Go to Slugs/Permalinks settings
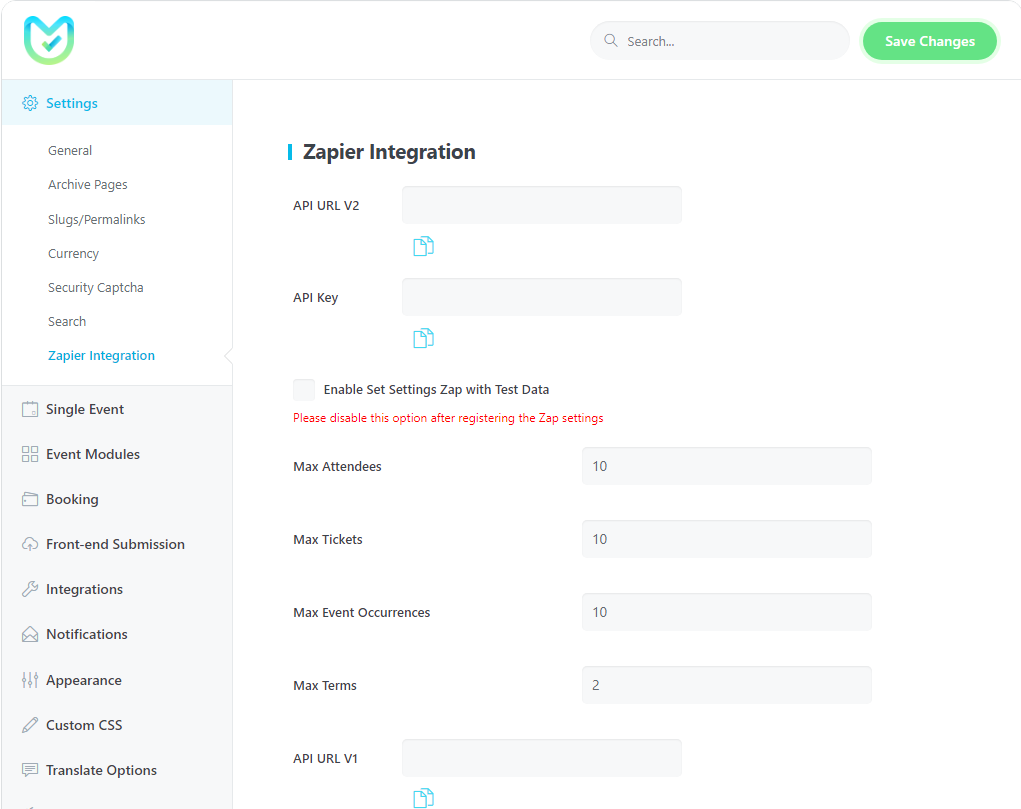 (x=97, y=219)
